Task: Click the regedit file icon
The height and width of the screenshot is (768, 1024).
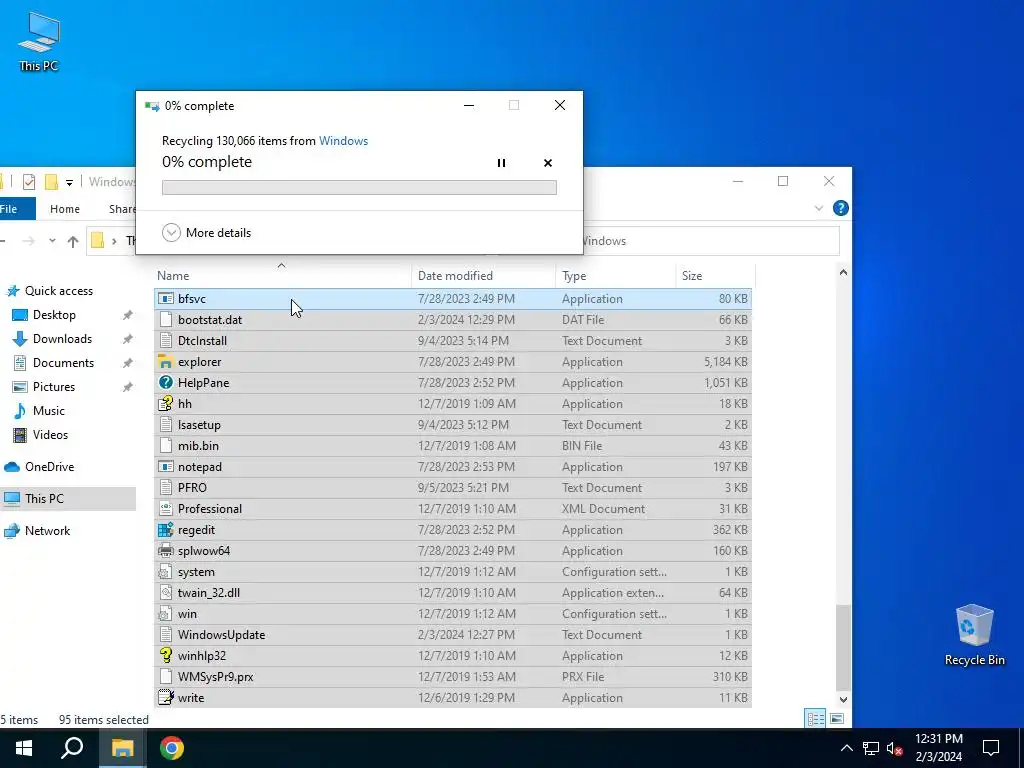Action: 166,530
